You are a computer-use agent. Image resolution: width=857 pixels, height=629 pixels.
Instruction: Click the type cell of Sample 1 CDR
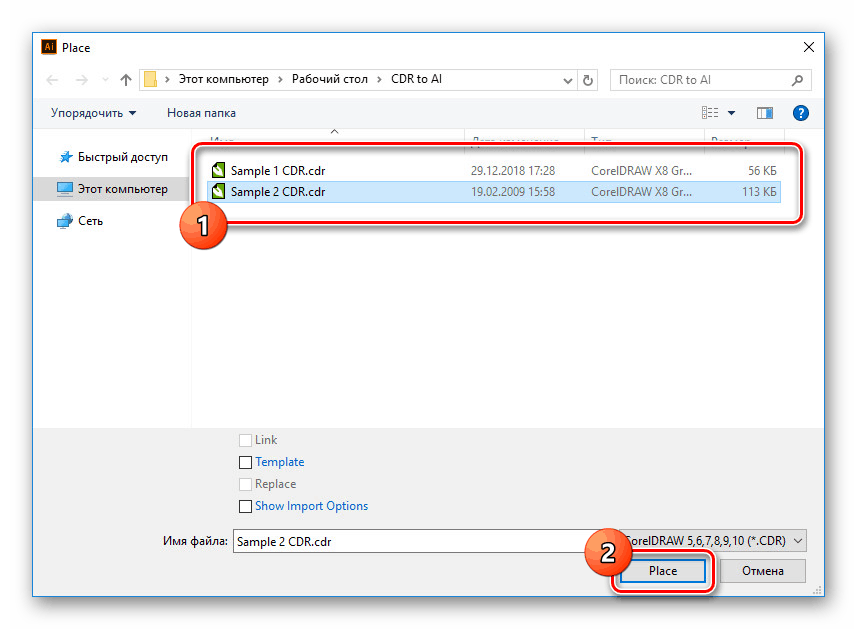[641, 171]
